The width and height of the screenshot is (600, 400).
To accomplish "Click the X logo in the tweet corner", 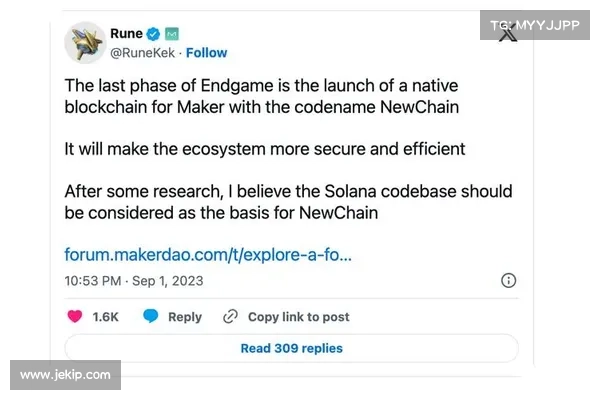I will click(x=508, y=32).
